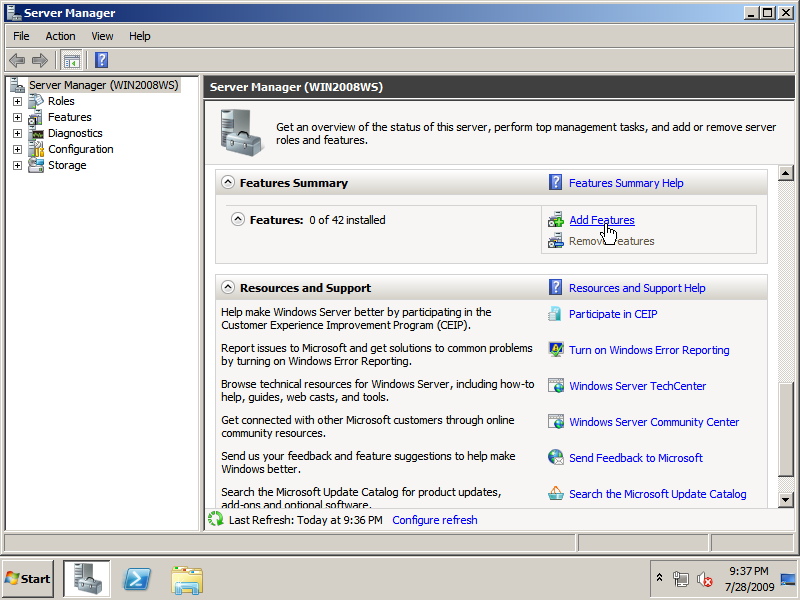Expand the Features tree node

pos(17,117)
